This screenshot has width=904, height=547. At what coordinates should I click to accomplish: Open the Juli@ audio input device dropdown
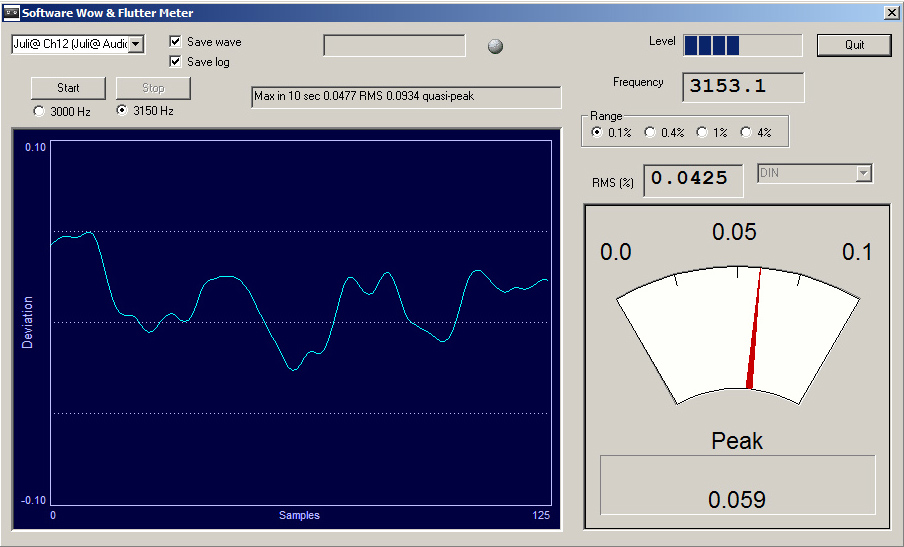click(136, 44)
